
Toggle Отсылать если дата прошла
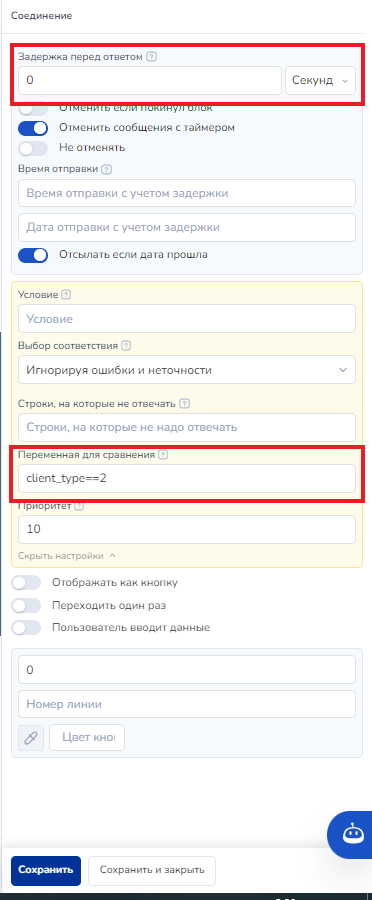(33, 255)
